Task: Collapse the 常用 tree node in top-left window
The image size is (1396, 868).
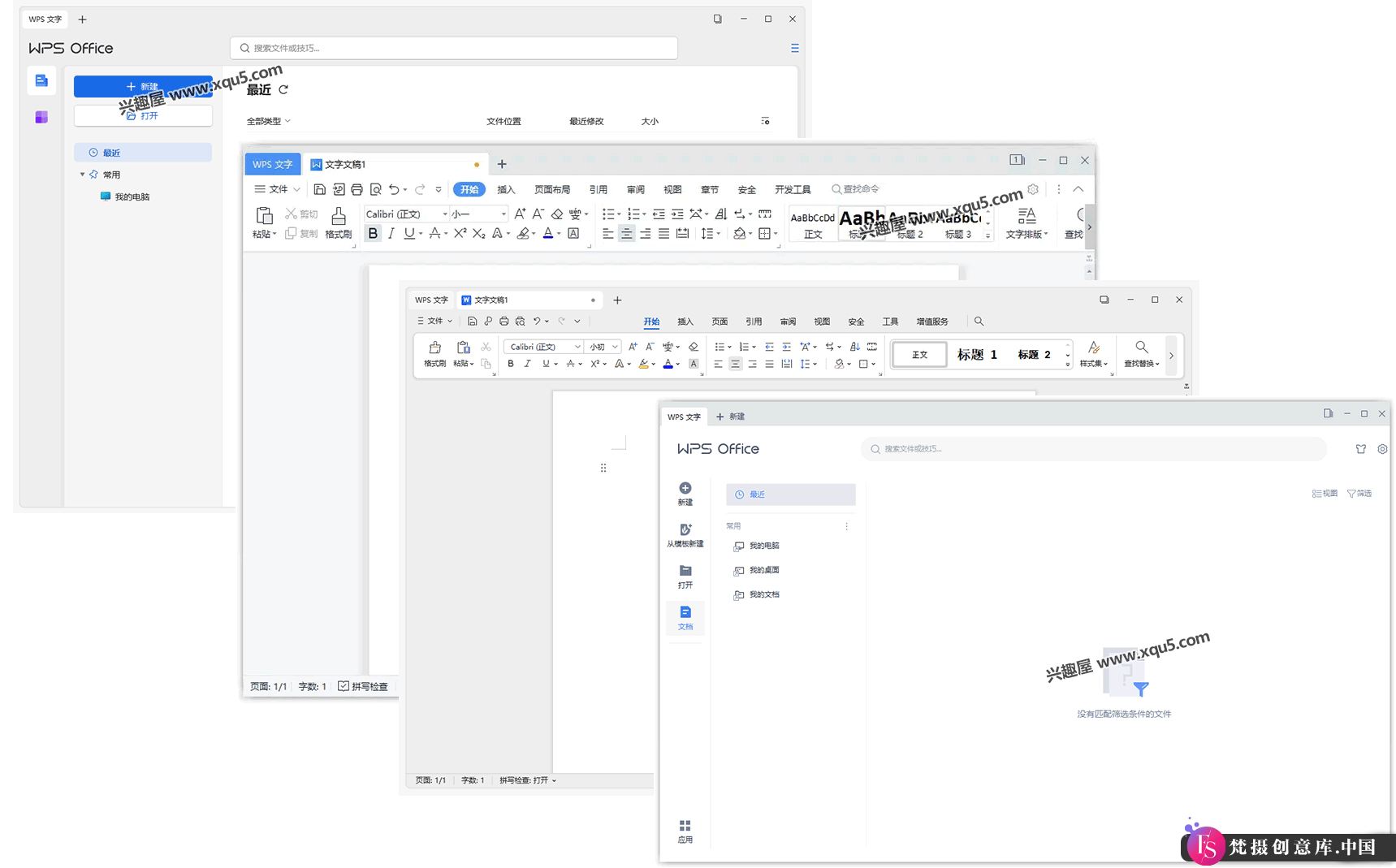Action: (x=82, y=175)
